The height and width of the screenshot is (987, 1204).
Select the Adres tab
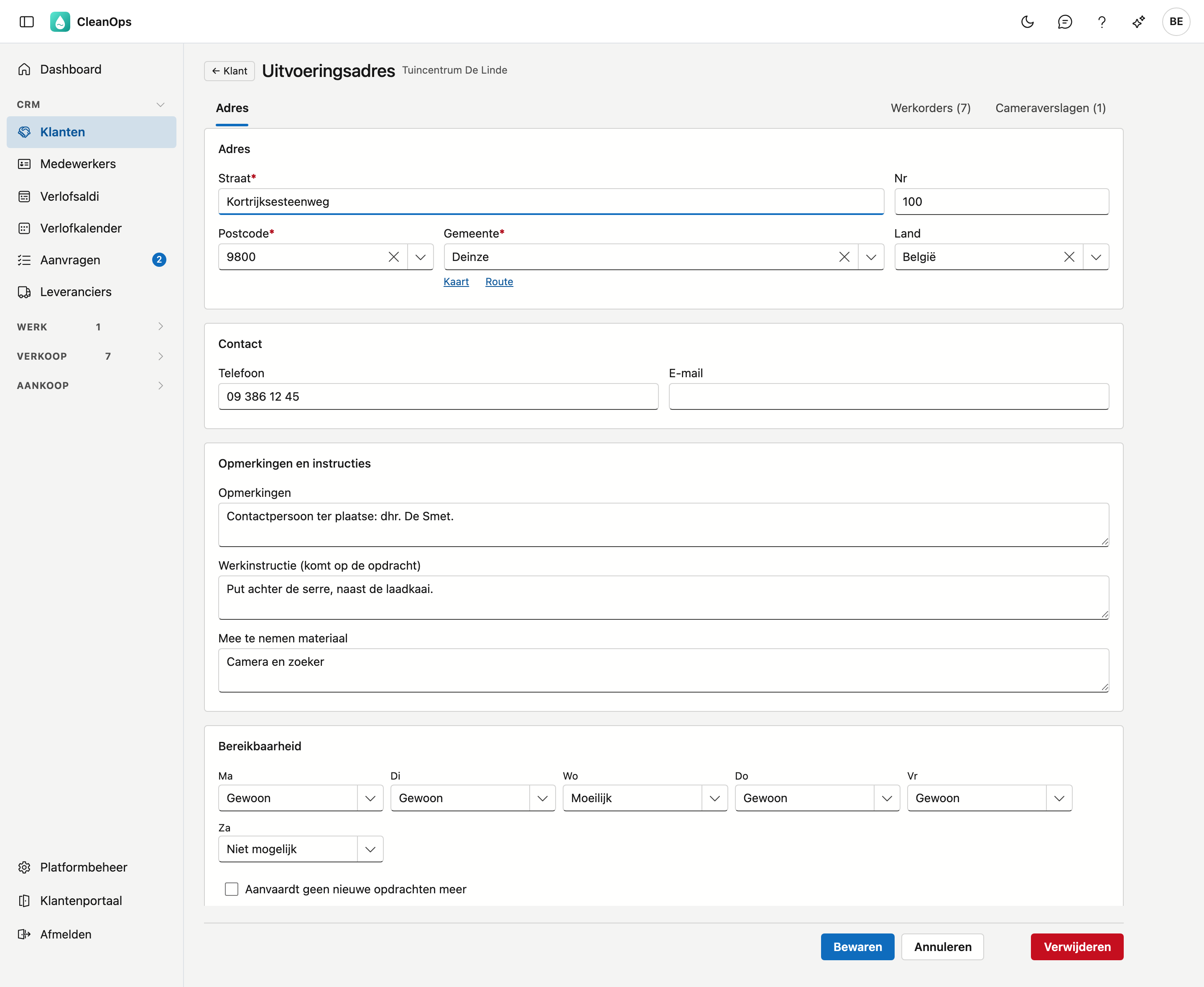click(x=232, y=108)
